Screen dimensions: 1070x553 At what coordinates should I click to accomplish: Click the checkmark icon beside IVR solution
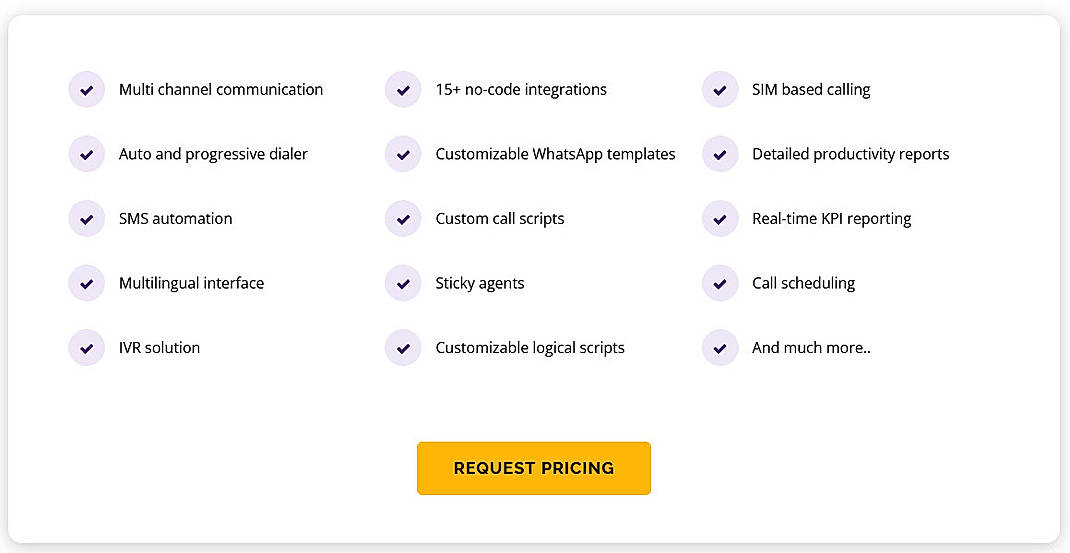(87, 348)
